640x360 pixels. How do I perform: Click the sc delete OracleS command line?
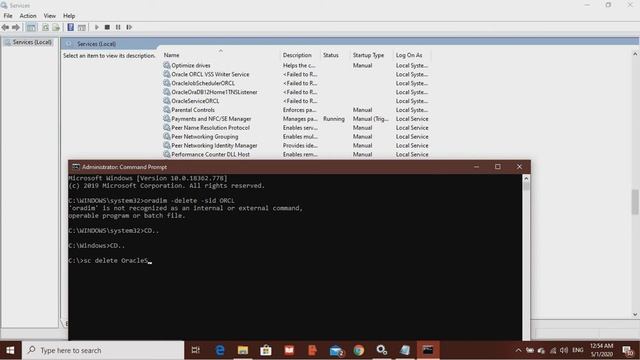[x=109, y=261]
